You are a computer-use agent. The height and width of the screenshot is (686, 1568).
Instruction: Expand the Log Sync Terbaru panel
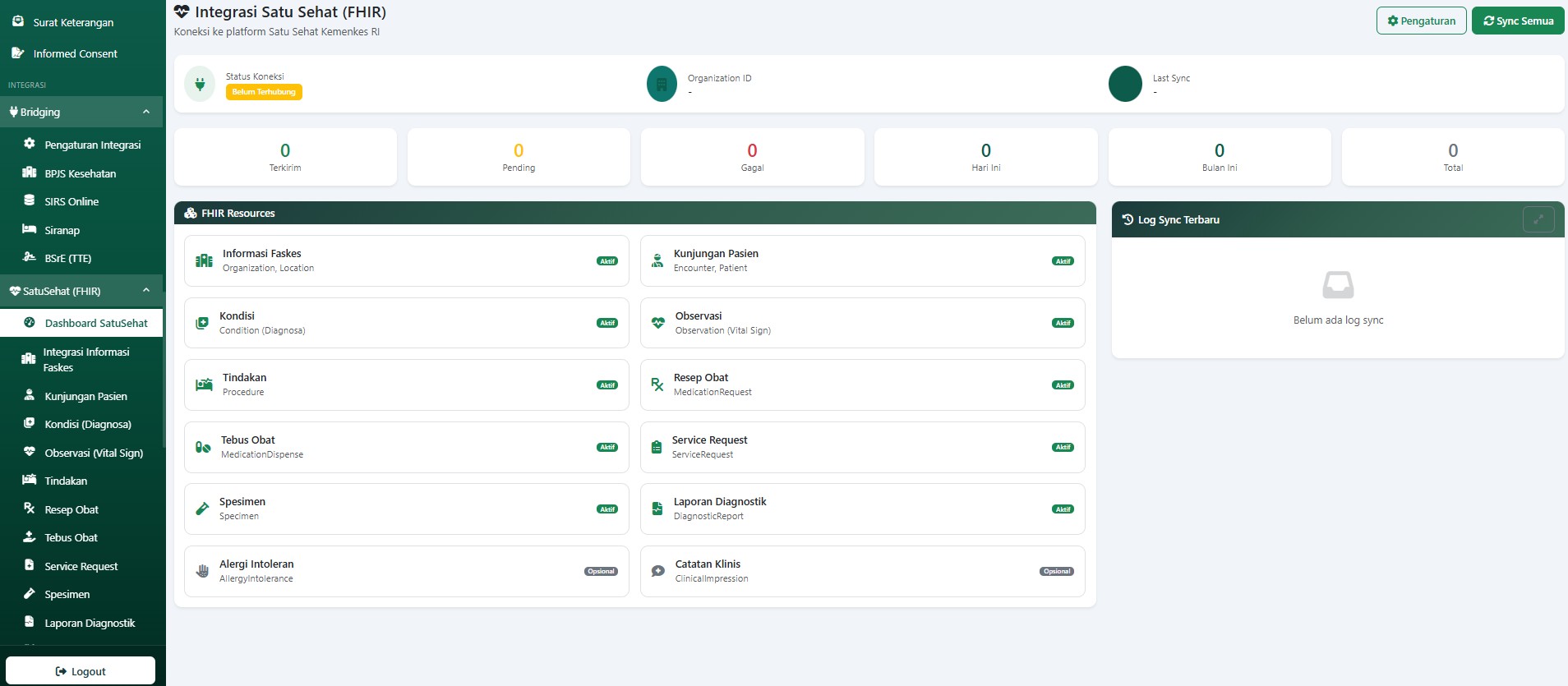1538,219
